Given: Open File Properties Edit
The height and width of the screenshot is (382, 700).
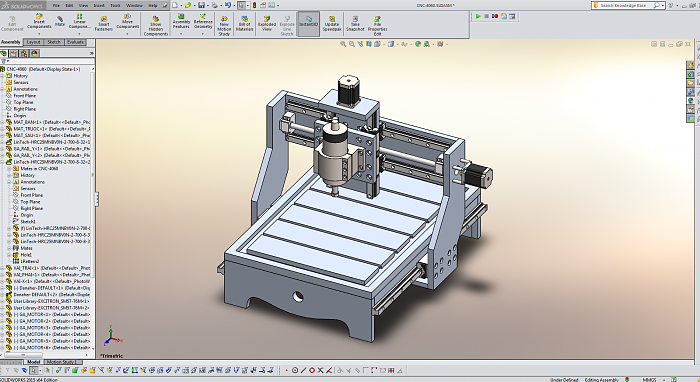Looking at the screenshot, I should [377, 25].
